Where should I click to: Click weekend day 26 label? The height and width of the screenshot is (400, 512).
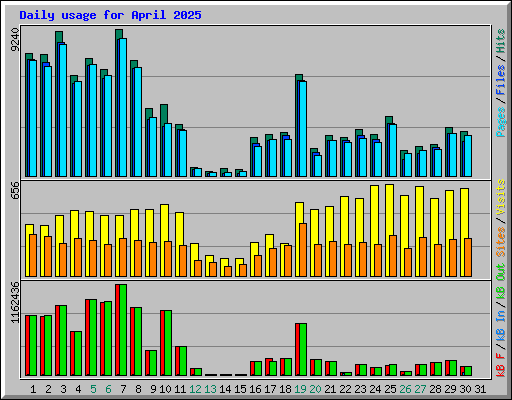(405, 389)
